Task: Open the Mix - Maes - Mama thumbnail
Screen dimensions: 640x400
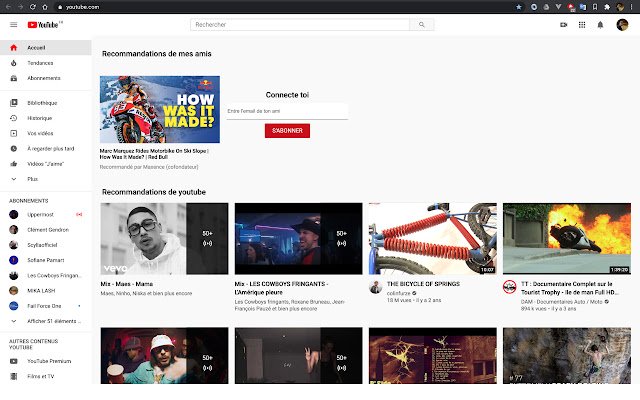Action: pos(164,238)
